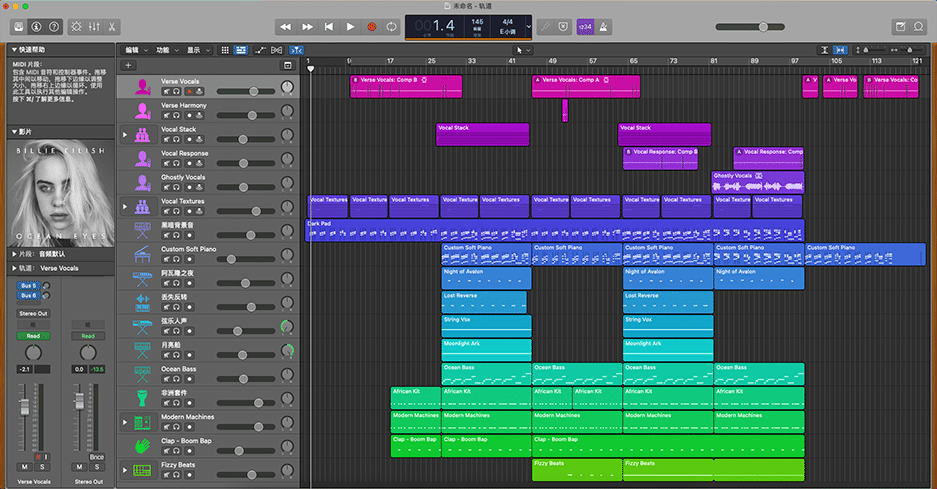The width and height of the screenshot is (937, 489).
Task: Click the Ocean Bass track volume slider
Action: (x=245, y=379)
